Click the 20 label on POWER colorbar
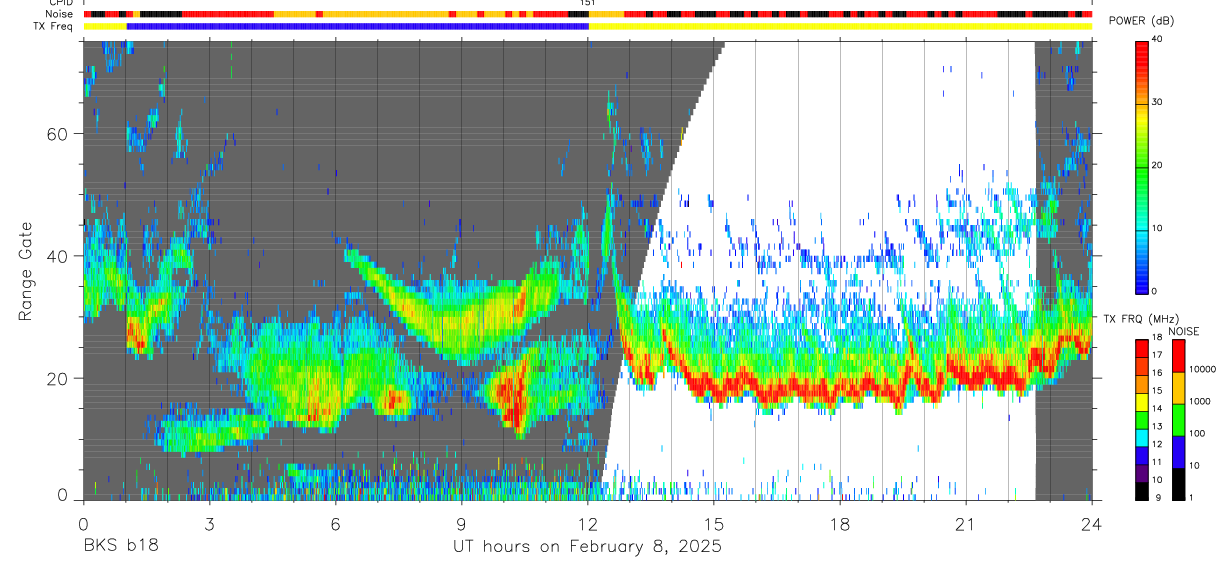Screen dimensions: 1228x567 click(x=1157, y=165)
